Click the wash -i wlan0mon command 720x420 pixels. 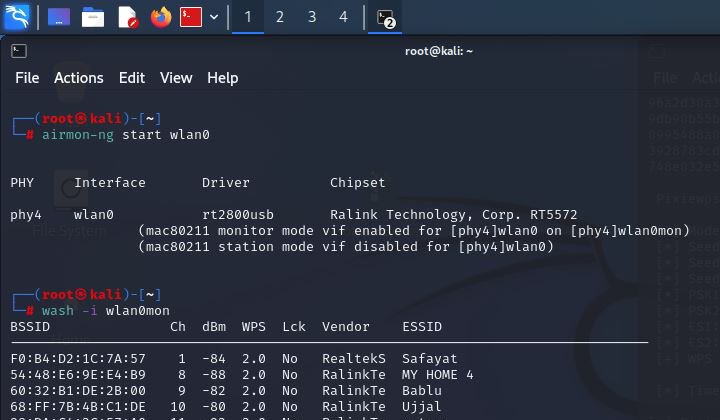[x=106, y=311]
